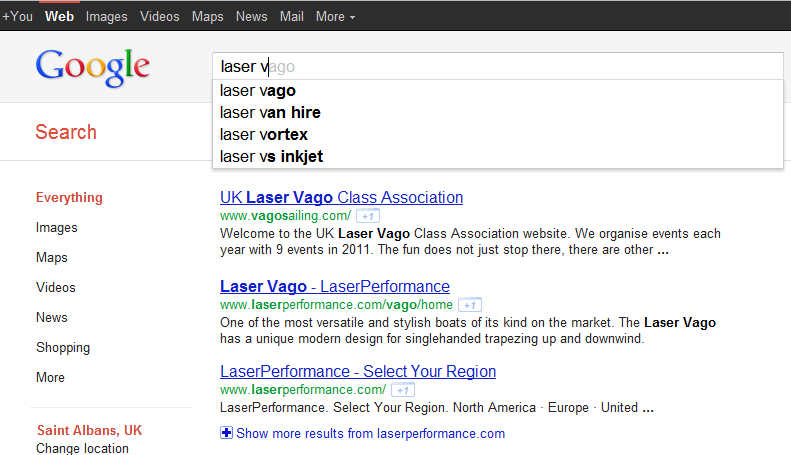The image size is (791, 455).
Task: Expand More in the left sidebar
Action: click(50, 377)
